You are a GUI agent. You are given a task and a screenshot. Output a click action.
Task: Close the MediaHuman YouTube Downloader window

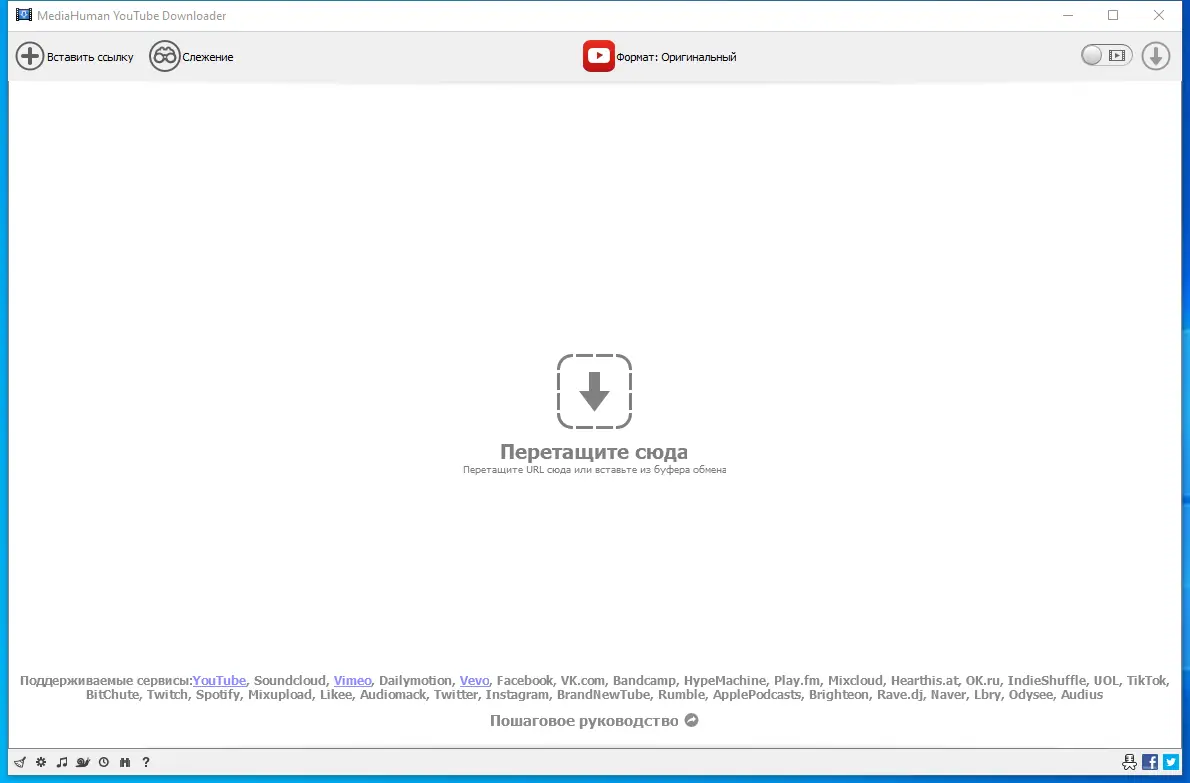click(x=1159, y=15)
